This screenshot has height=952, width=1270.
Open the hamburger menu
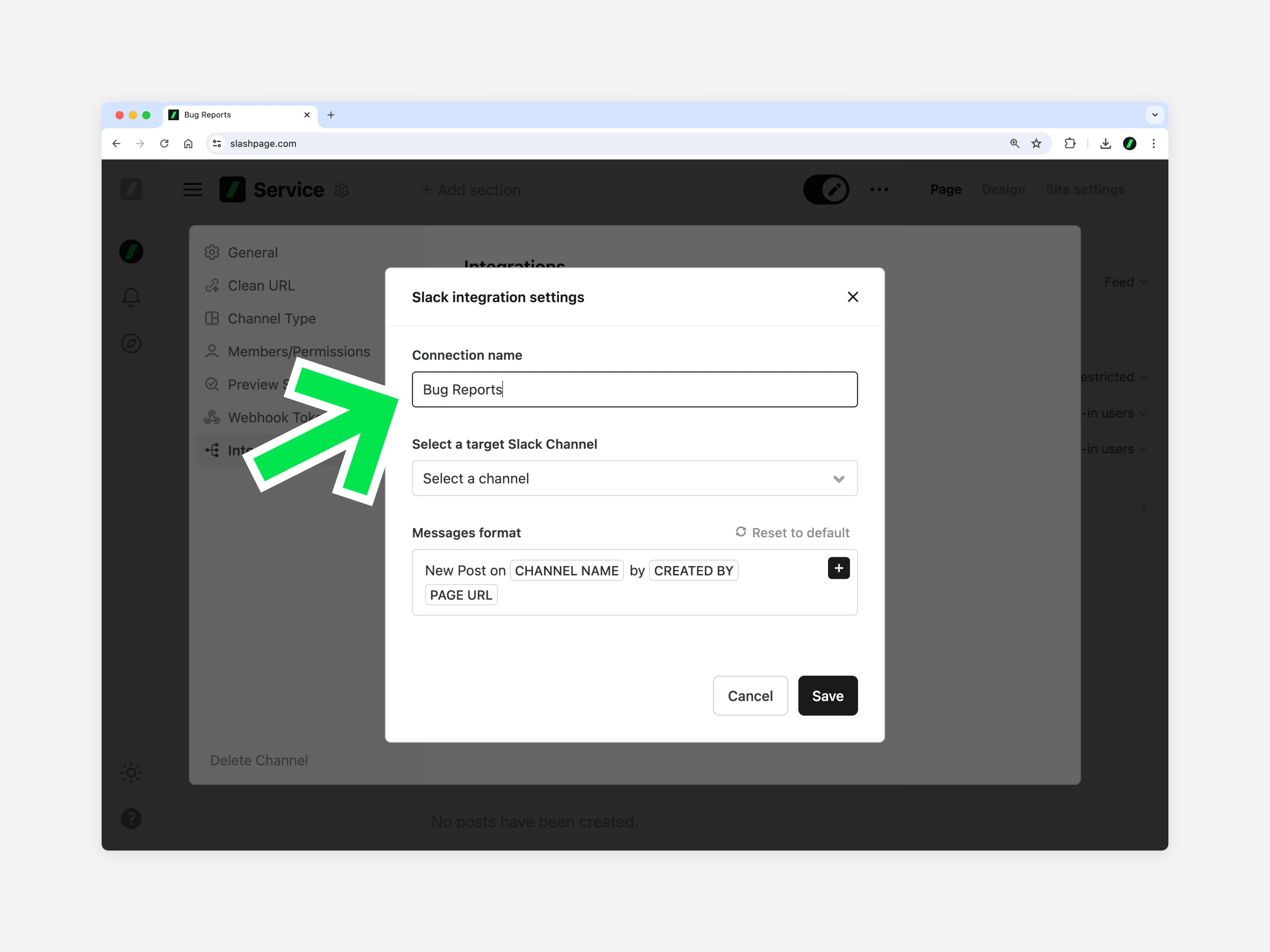click(192, 190)
